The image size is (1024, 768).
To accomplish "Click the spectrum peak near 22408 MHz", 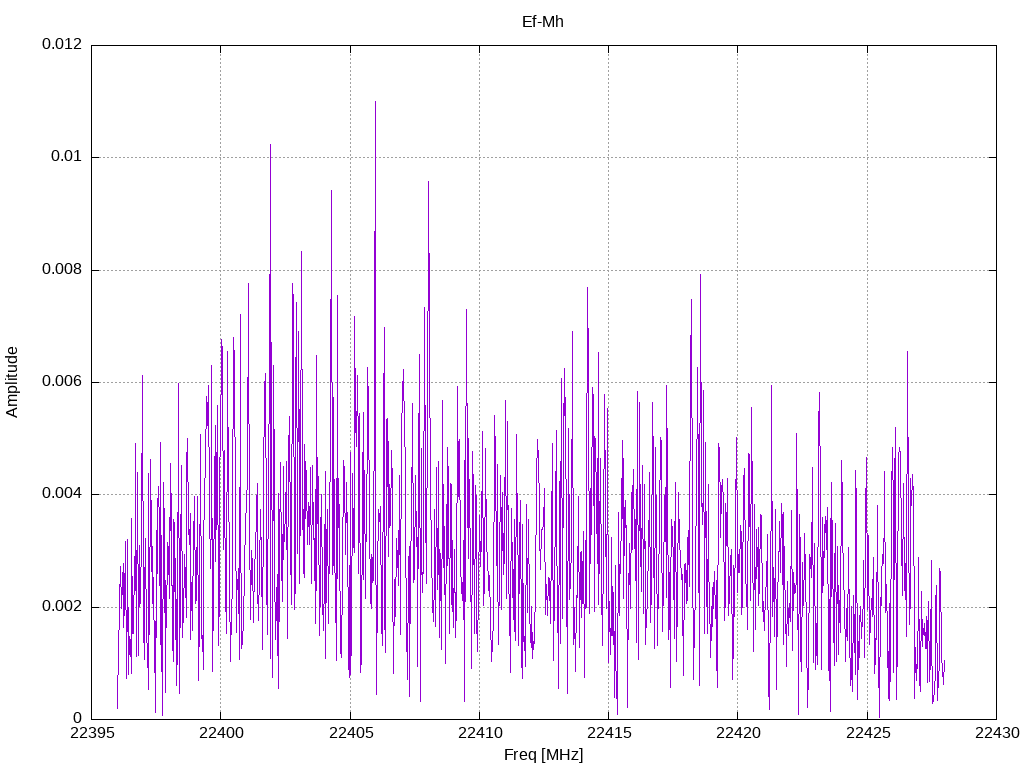I will coord(428,183).
